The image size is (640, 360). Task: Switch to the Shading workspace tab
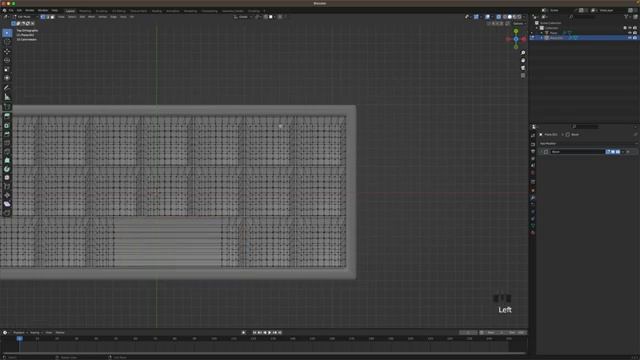[156, 11]
